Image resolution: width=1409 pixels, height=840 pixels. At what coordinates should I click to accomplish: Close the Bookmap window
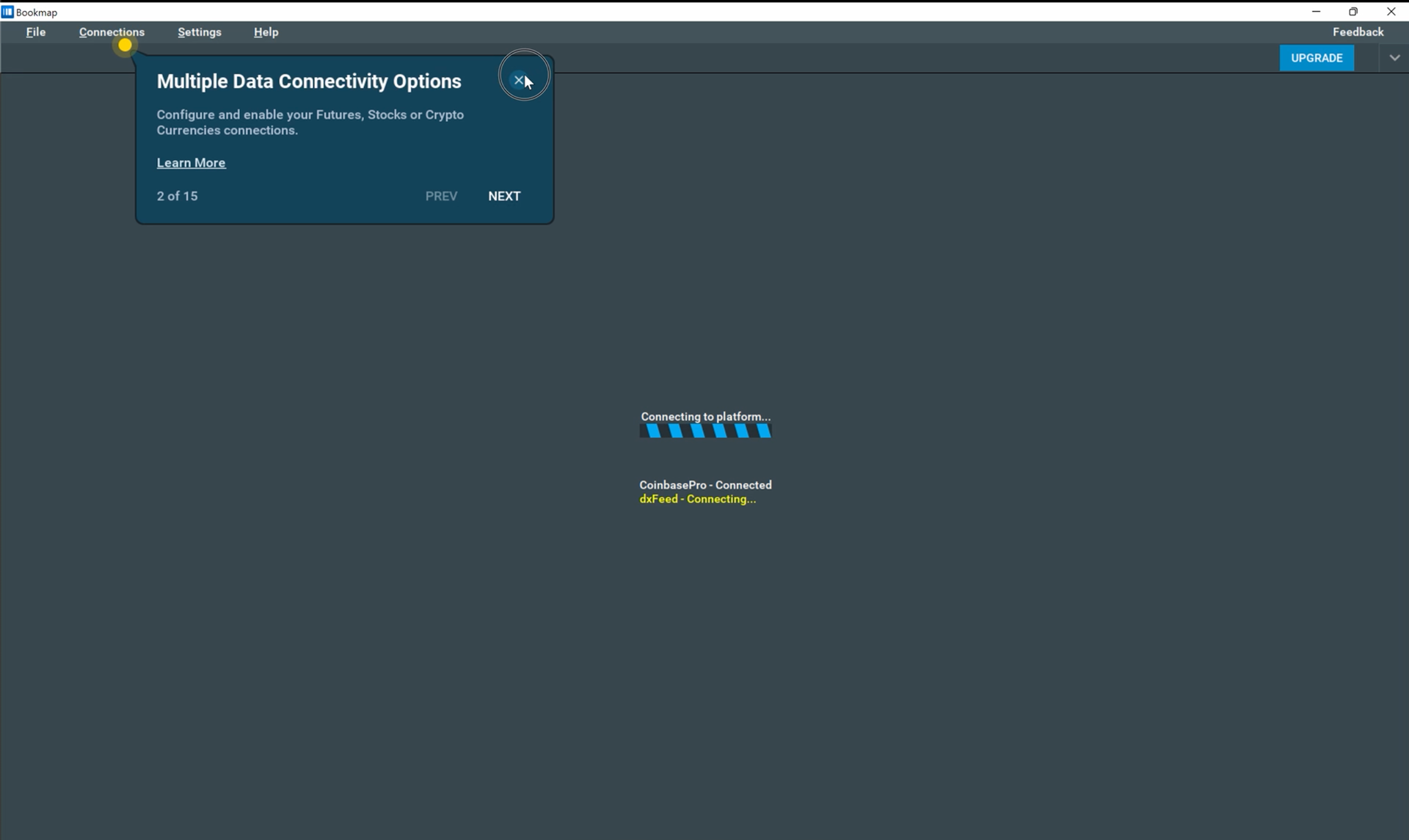[1391, 12]
